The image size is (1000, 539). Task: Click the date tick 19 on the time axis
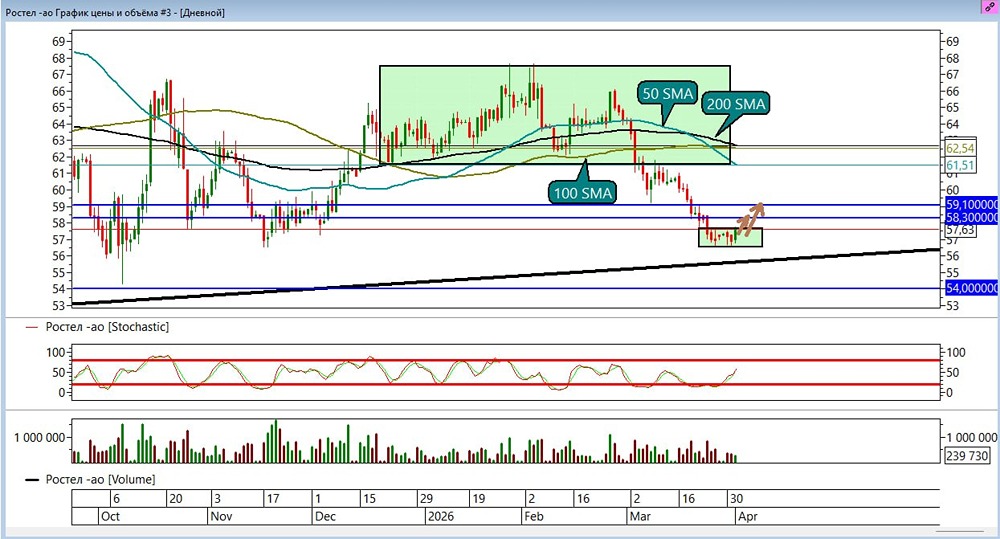click(478, 499)
